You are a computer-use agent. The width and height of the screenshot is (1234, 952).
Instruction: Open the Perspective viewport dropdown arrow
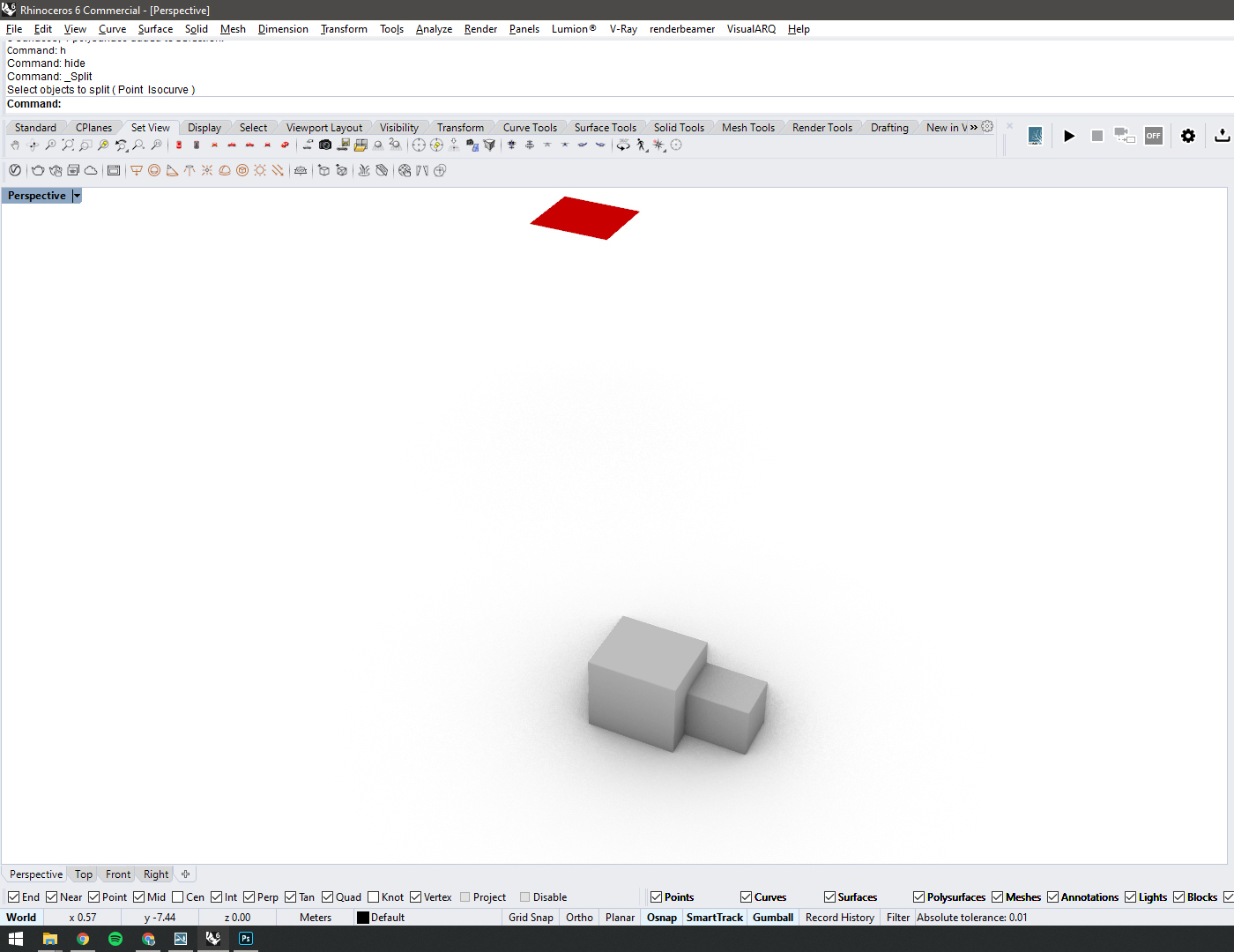pos(77,196)
